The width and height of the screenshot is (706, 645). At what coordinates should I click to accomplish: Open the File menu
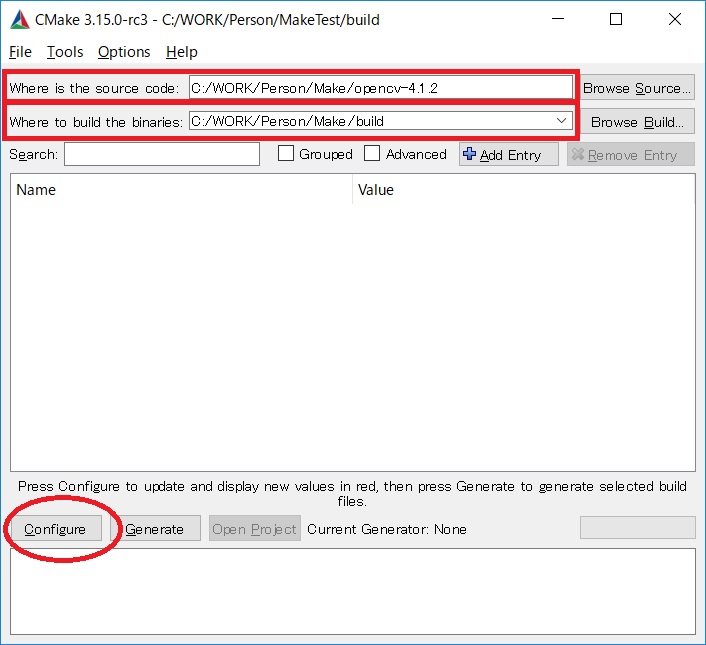20,52
